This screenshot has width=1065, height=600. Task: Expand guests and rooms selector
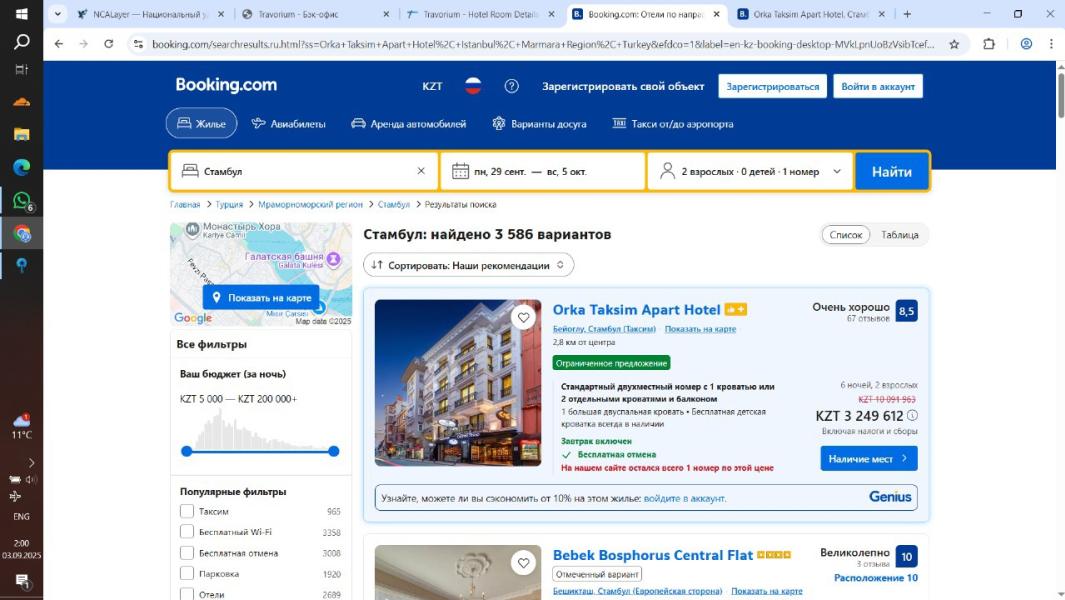coord(750,171)
